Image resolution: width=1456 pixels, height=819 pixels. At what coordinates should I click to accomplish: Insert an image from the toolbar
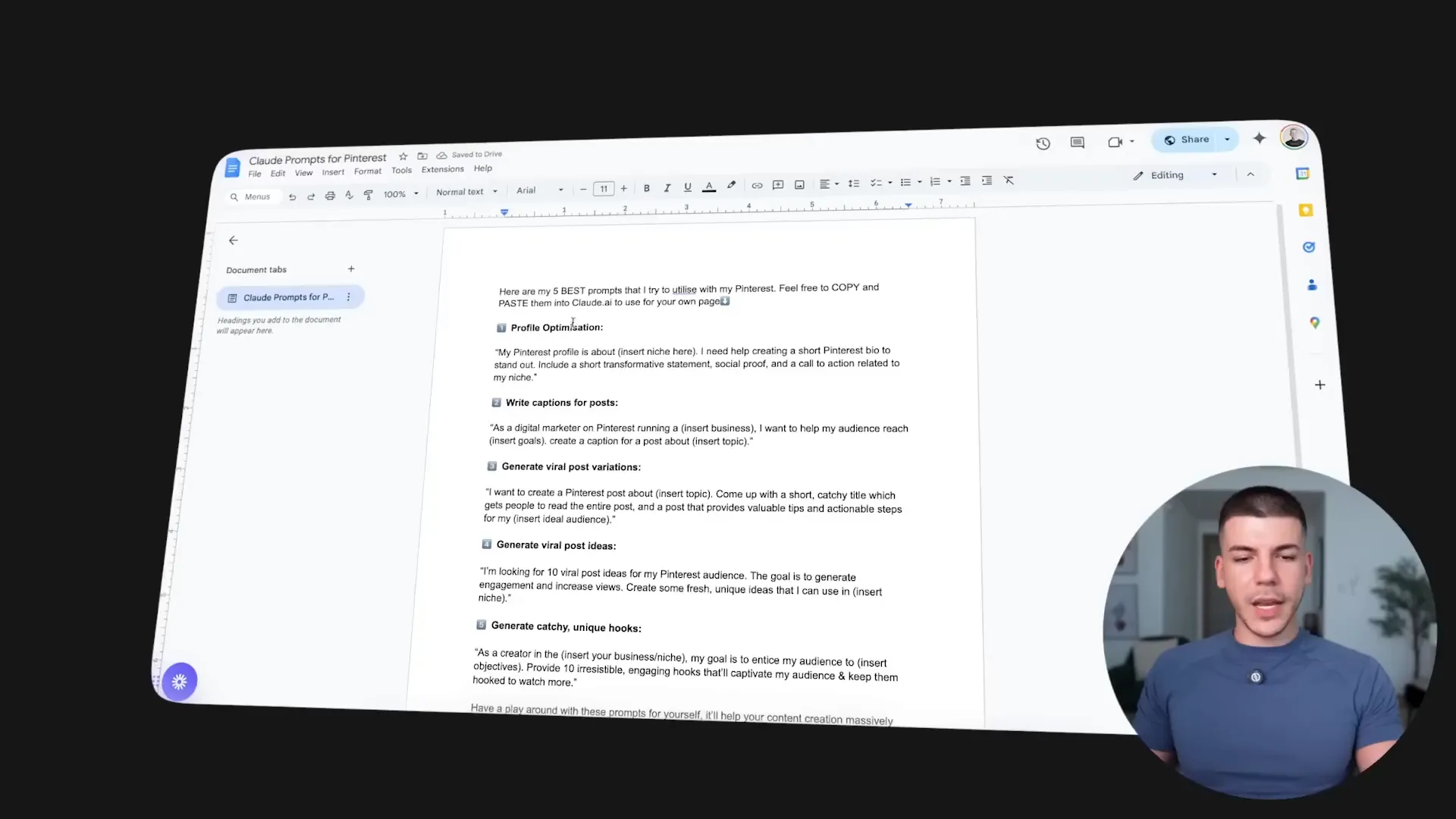(x=799, y=184)
